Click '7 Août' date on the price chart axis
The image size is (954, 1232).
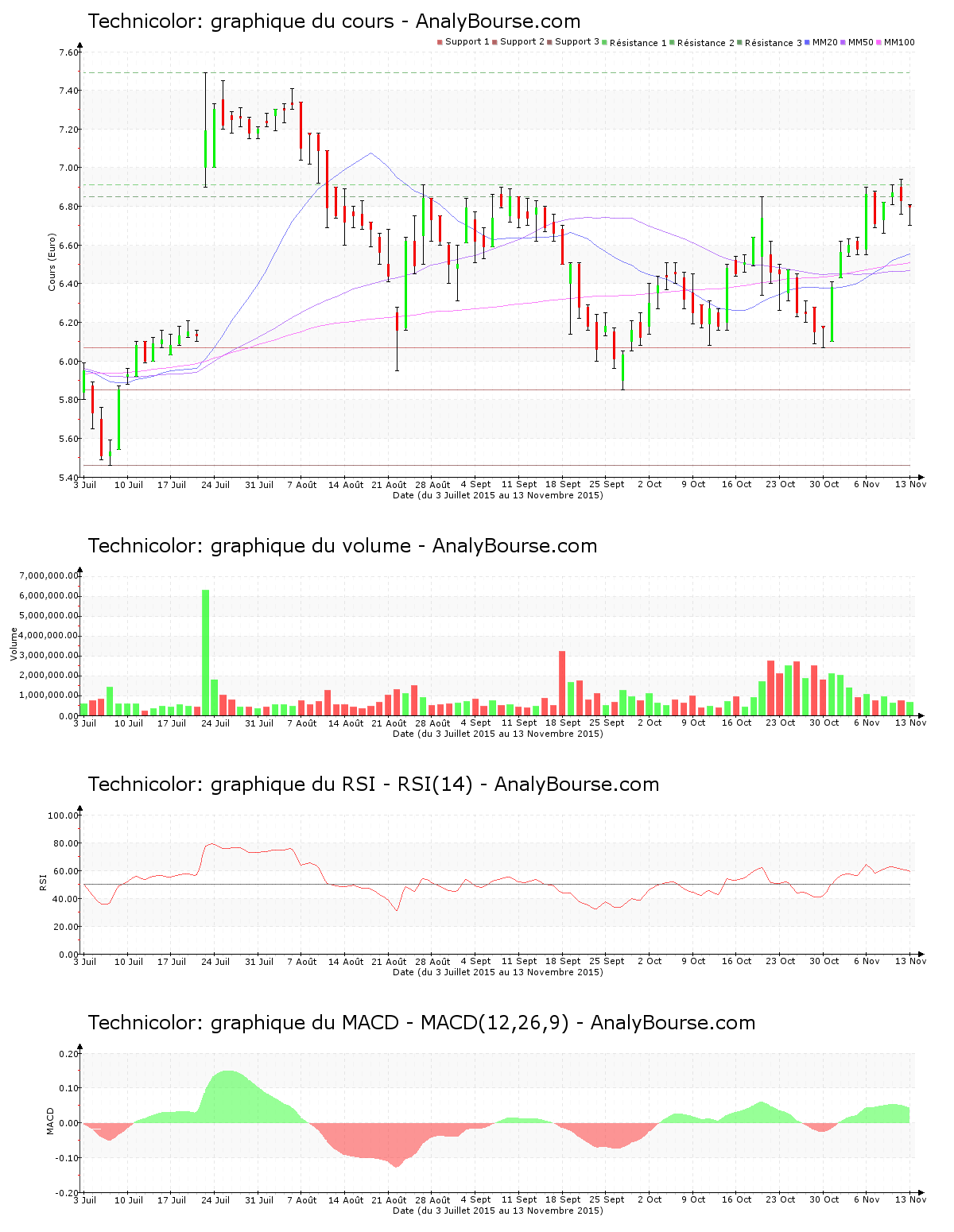(301, 485)
